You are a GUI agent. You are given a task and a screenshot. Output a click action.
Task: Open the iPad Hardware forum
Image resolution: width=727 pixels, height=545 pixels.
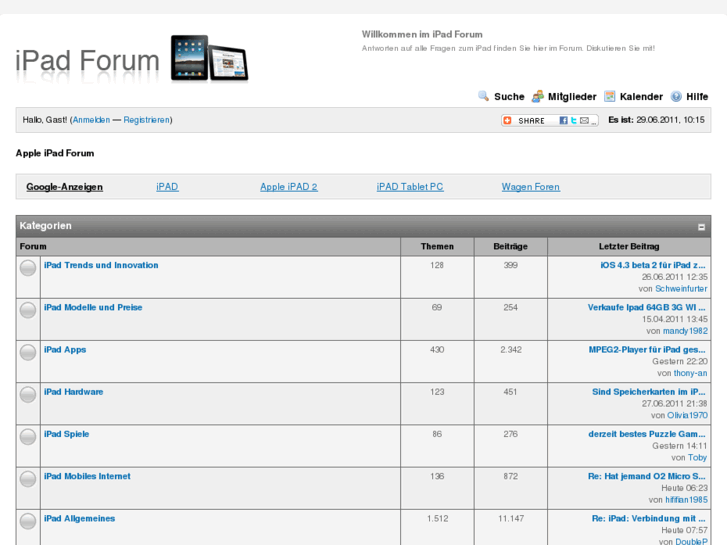[x=73, y=392]
